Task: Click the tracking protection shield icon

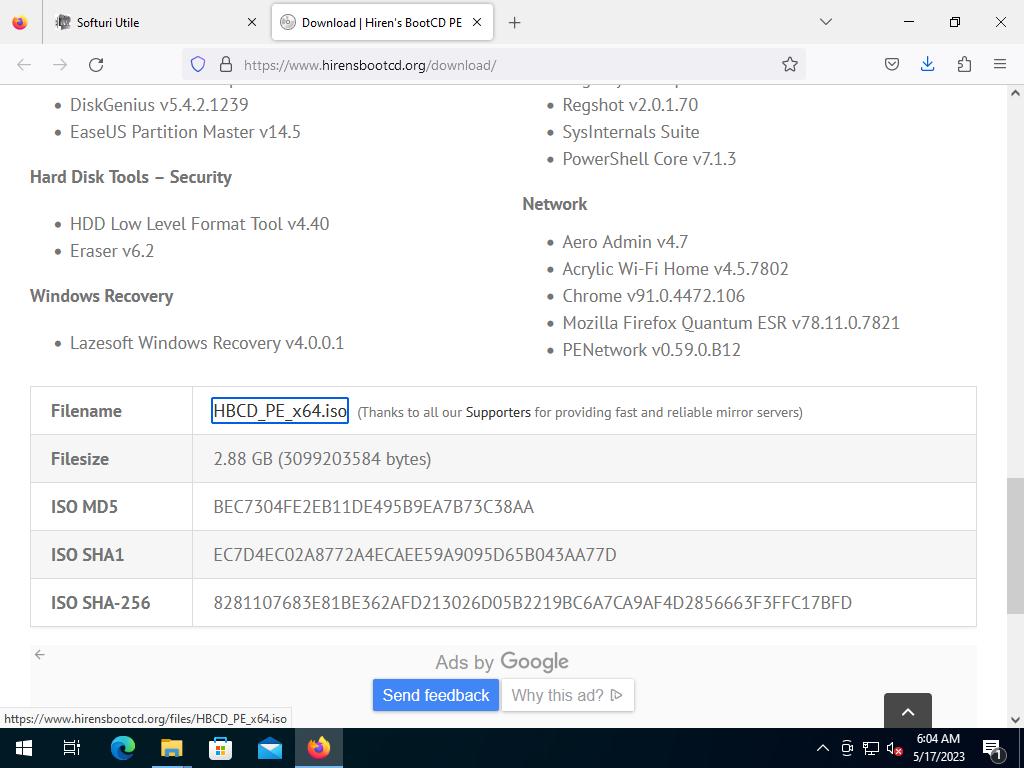Action: click(x=198, y=65)
